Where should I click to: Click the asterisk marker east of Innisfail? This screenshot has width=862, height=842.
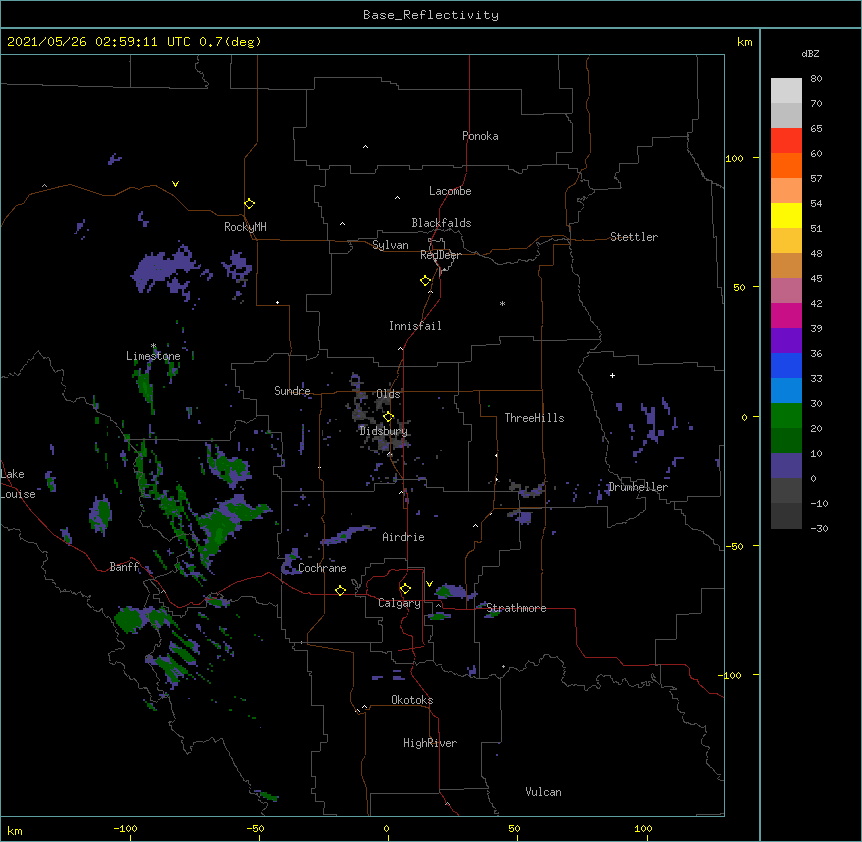pos(502,303)
